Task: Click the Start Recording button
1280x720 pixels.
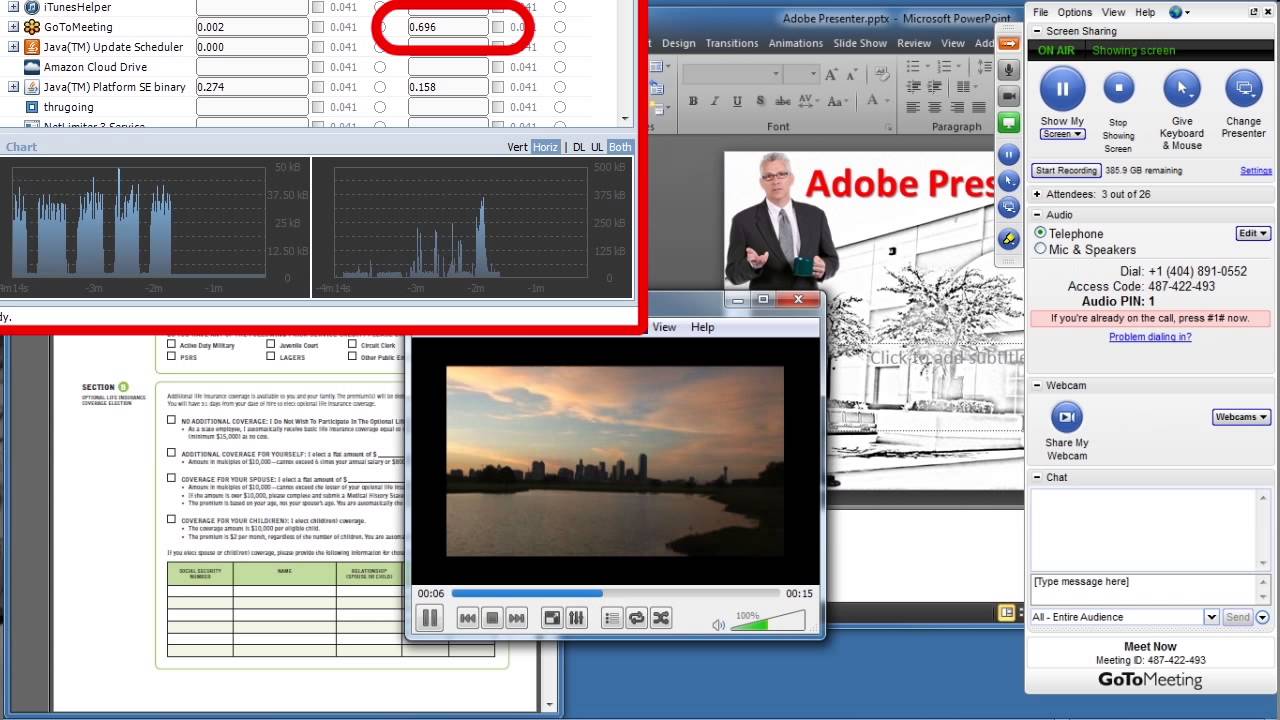Action: (1066, 171)
